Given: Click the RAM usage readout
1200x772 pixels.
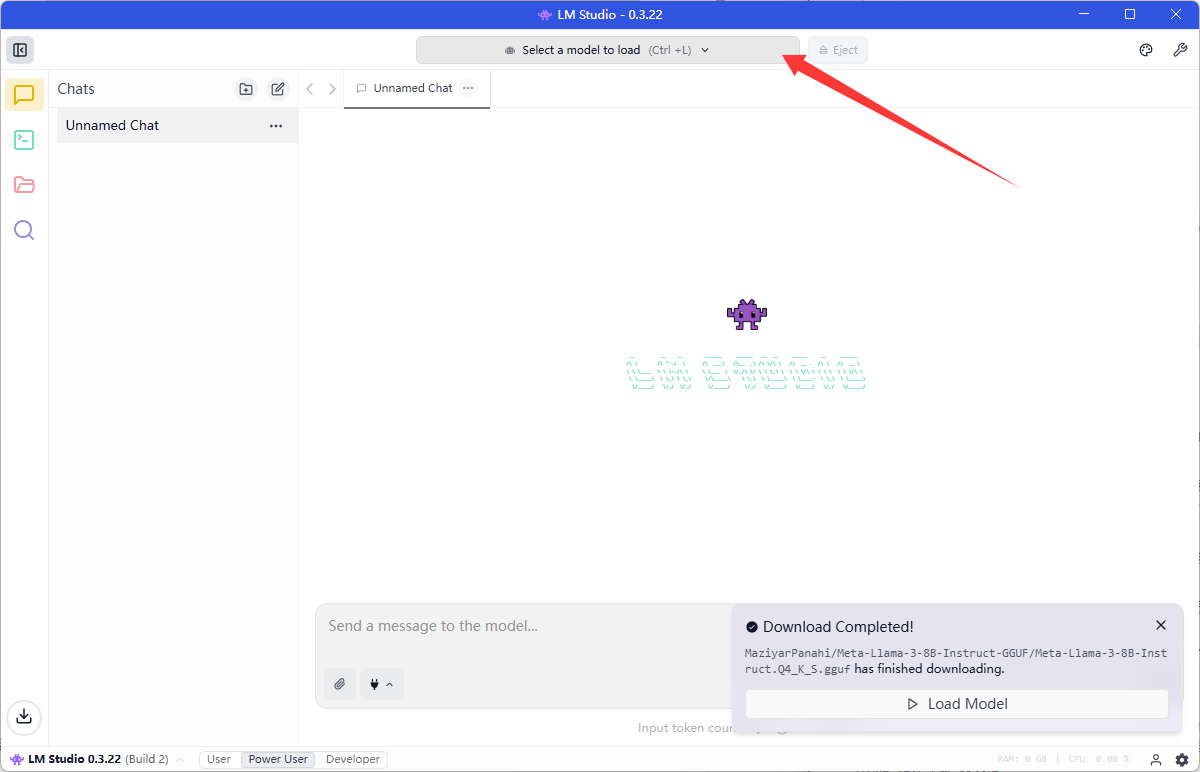Looking at the screenshot, I should tap(1022, 760).
